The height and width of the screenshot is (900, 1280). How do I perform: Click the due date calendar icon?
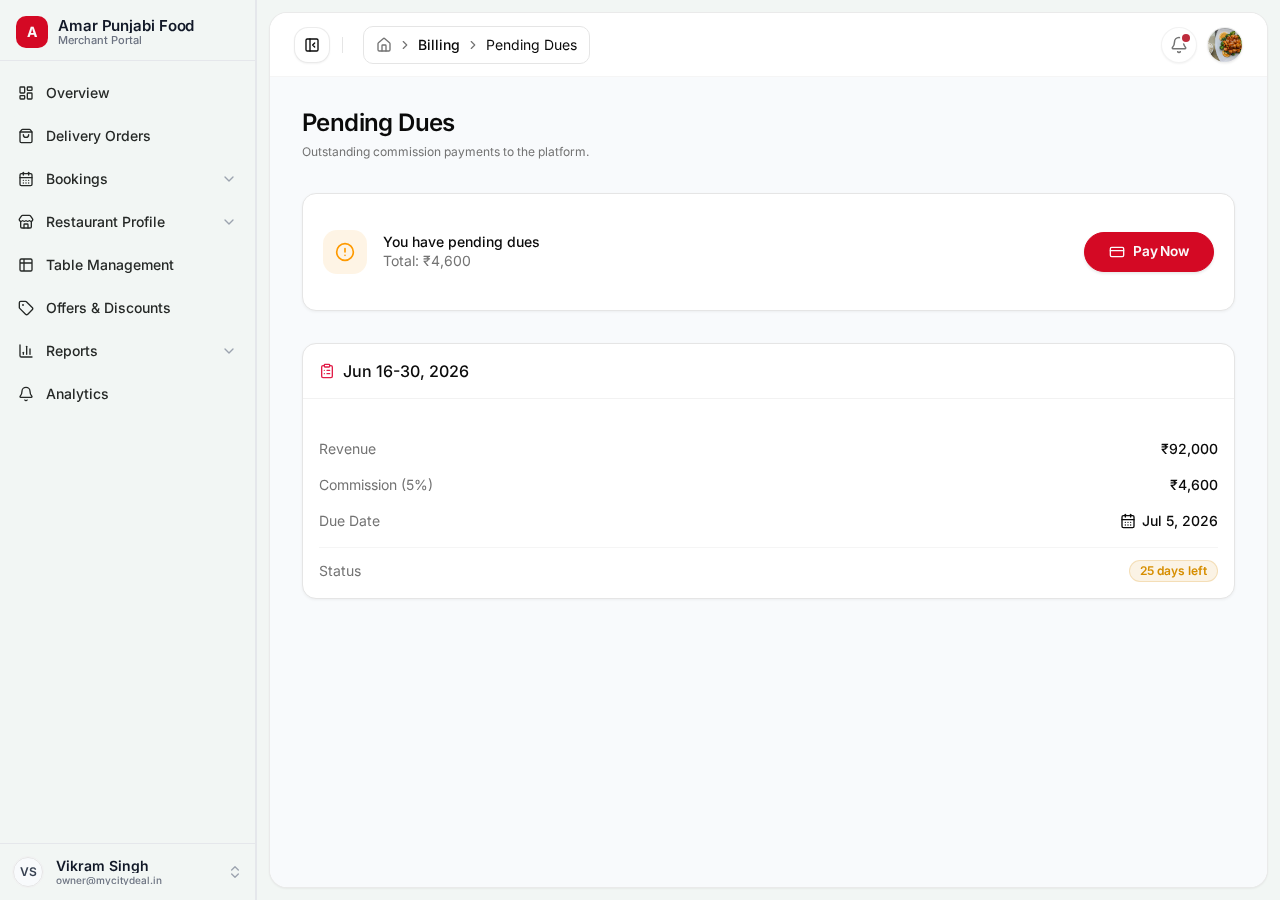(1128, 521)
